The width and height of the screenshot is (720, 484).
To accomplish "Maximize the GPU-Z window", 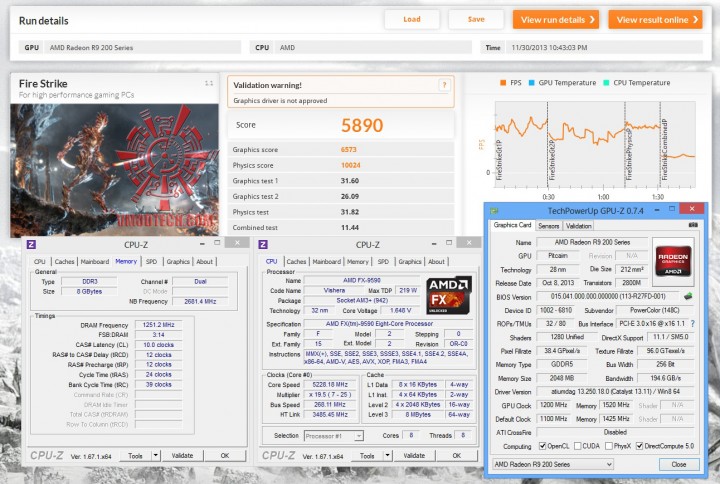I will tap(672, 209).
